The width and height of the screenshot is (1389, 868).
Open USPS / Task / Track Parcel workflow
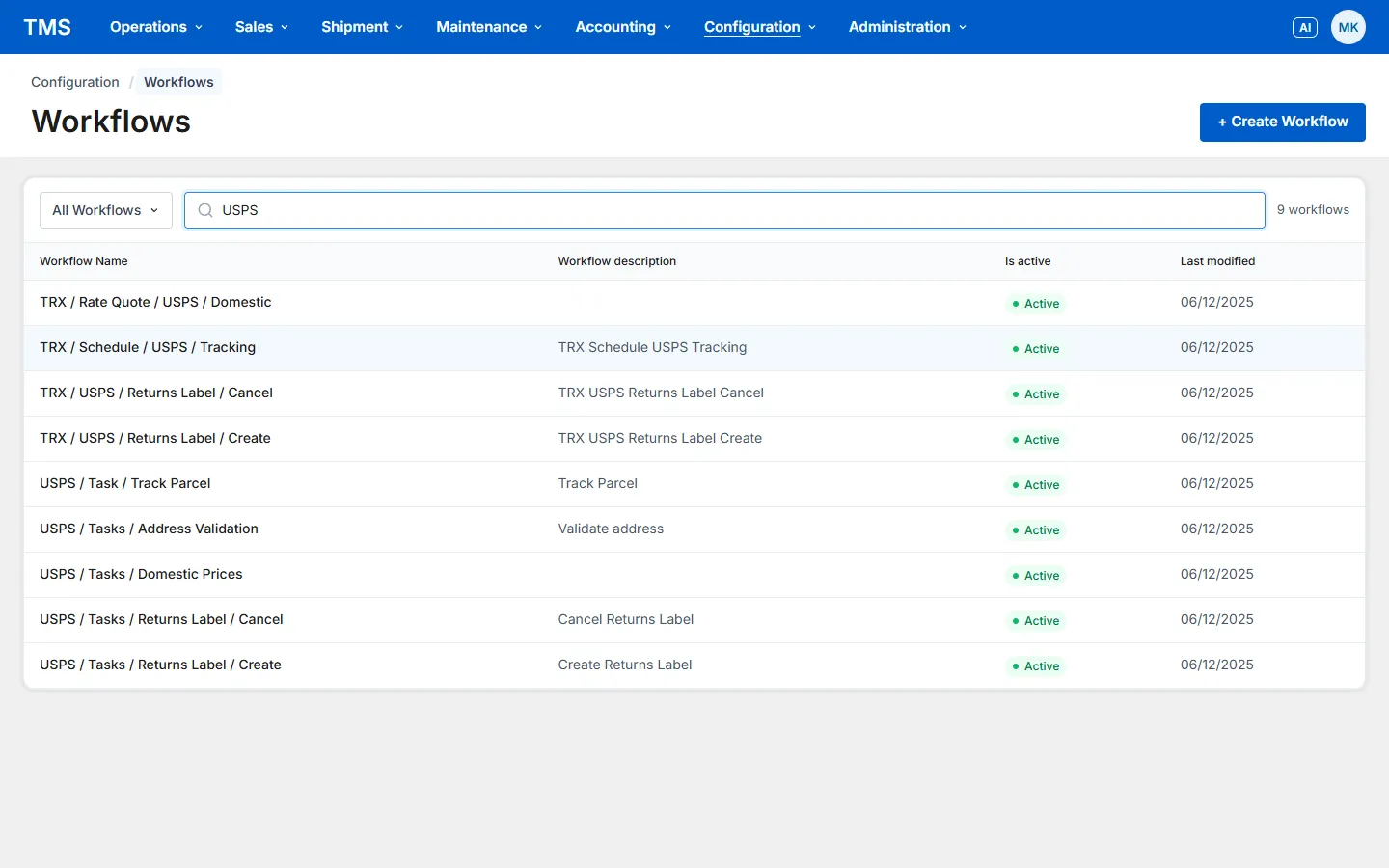coord(125,483)
